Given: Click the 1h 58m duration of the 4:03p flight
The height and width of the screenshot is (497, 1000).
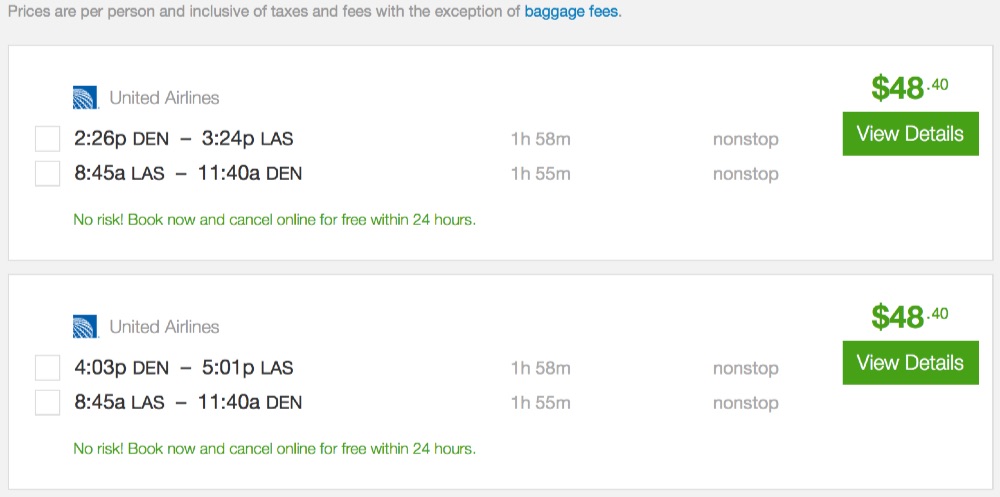Looking at the screenshot, I should tap(540, 369).
